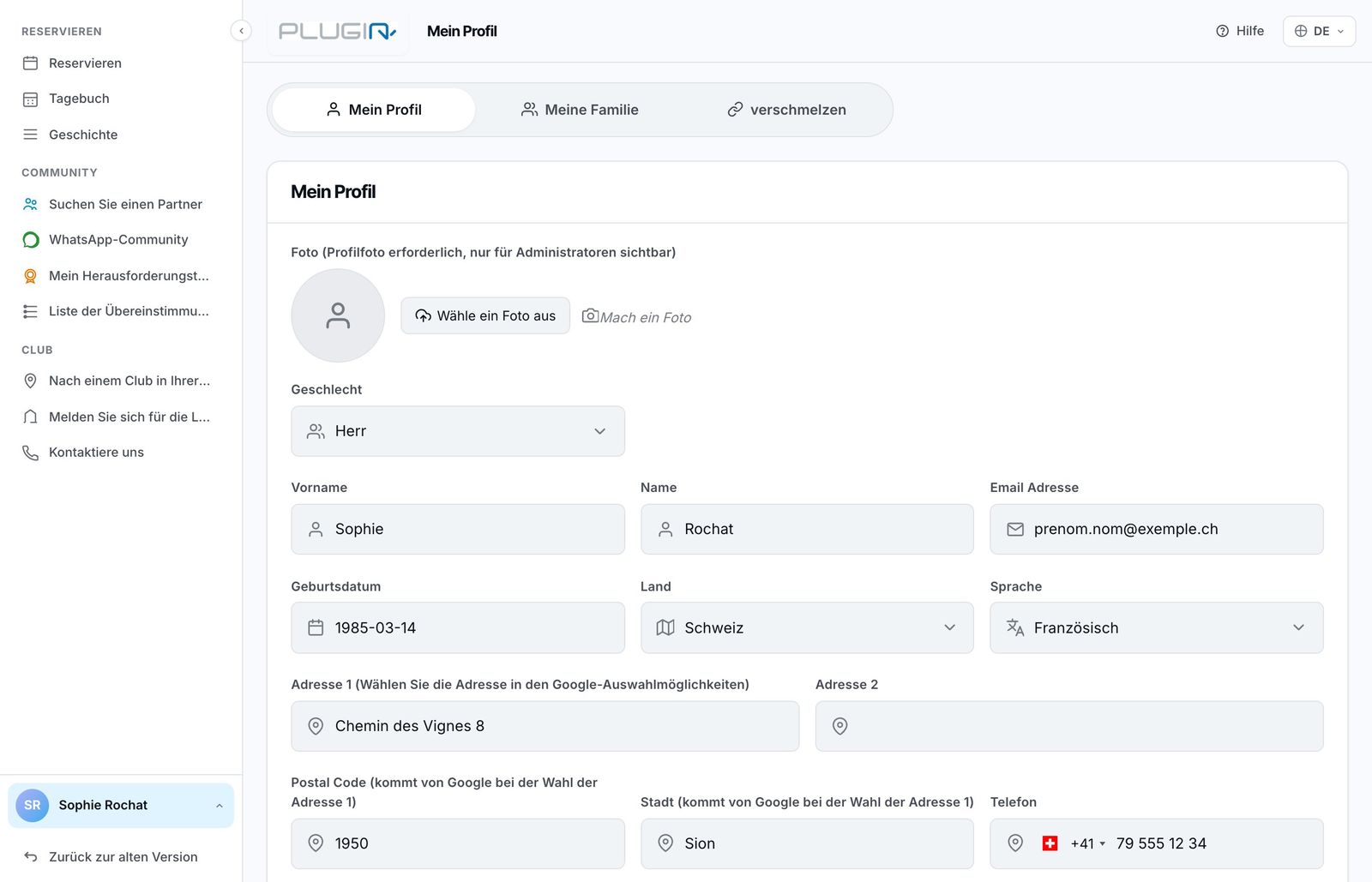
Task: Open the Sprache dropdown showing Französisch
Action: click(x=1156, y=627)
